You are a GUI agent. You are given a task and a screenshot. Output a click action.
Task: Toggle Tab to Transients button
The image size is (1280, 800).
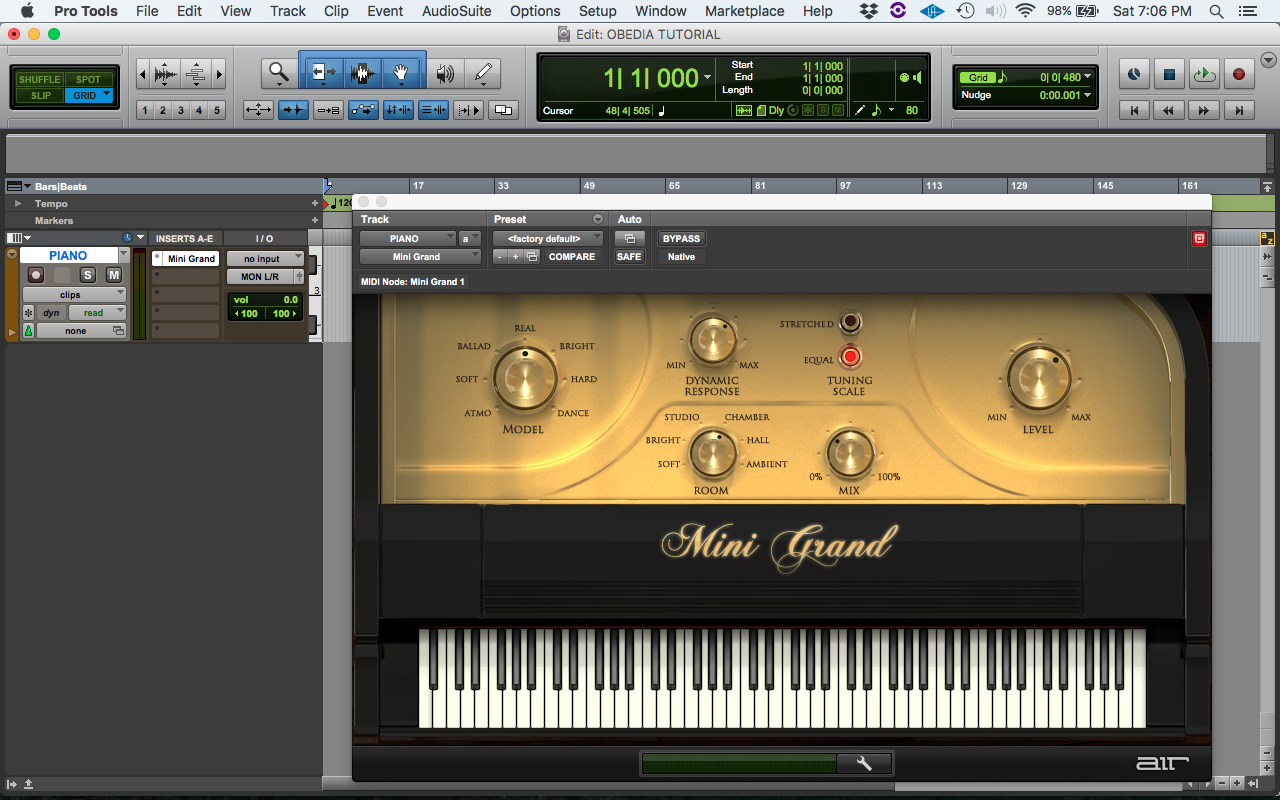pos(293,110)
